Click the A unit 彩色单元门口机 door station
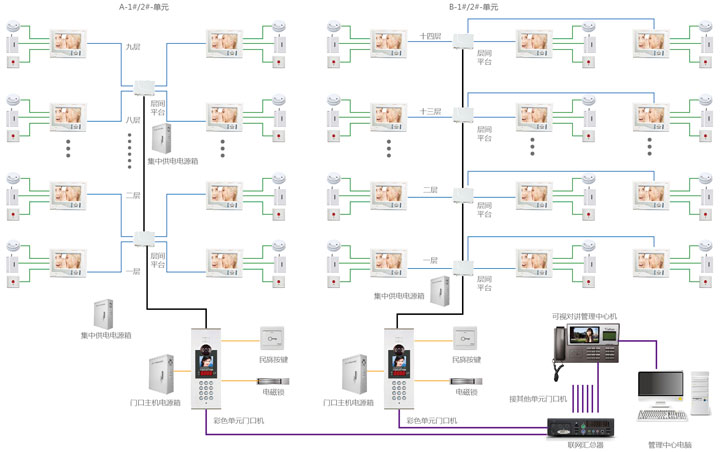 coord(206,368)
